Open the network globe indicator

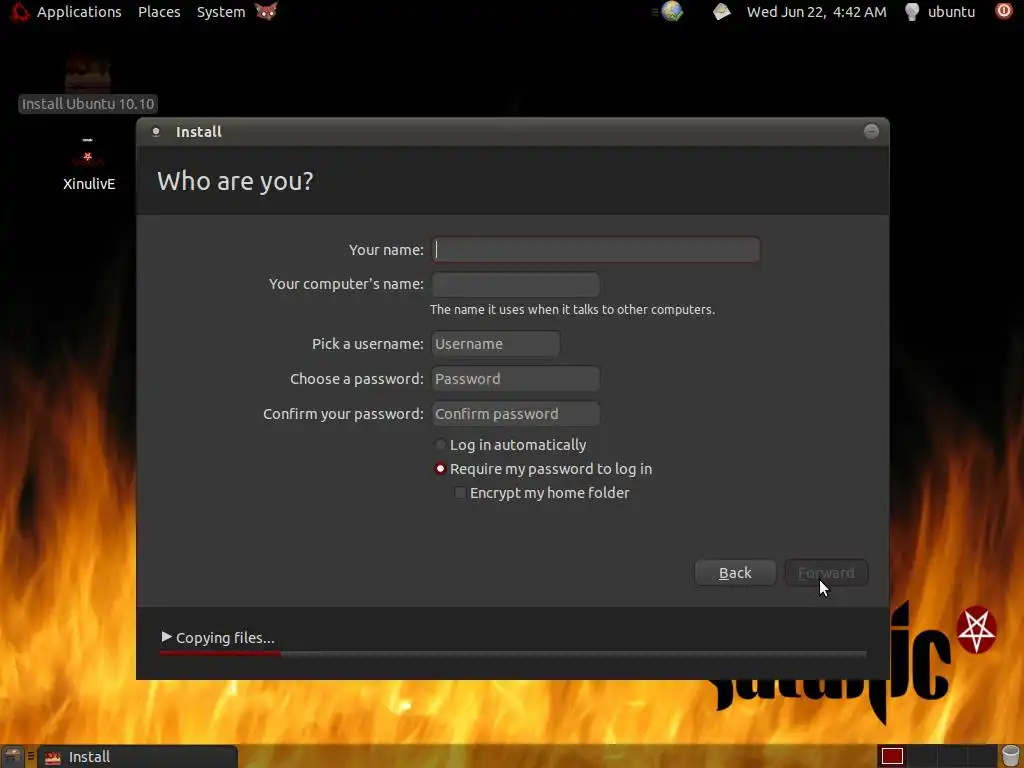671,11
